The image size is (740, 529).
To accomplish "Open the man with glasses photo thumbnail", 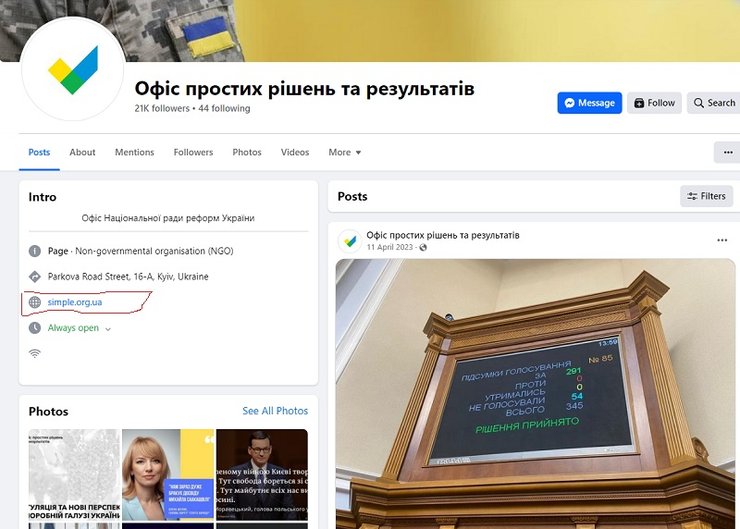I will [x=262, y=475].
